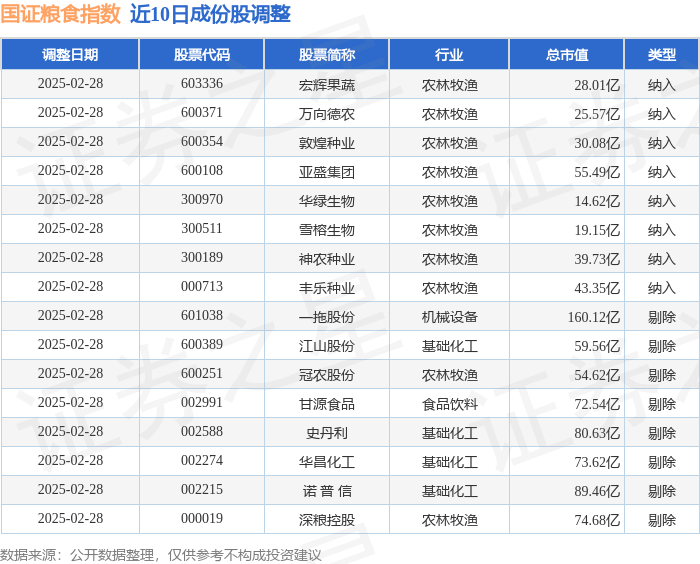Click stock name 史丹利
Viewport: 700px width, 564px height.
(x=327, y=433)
